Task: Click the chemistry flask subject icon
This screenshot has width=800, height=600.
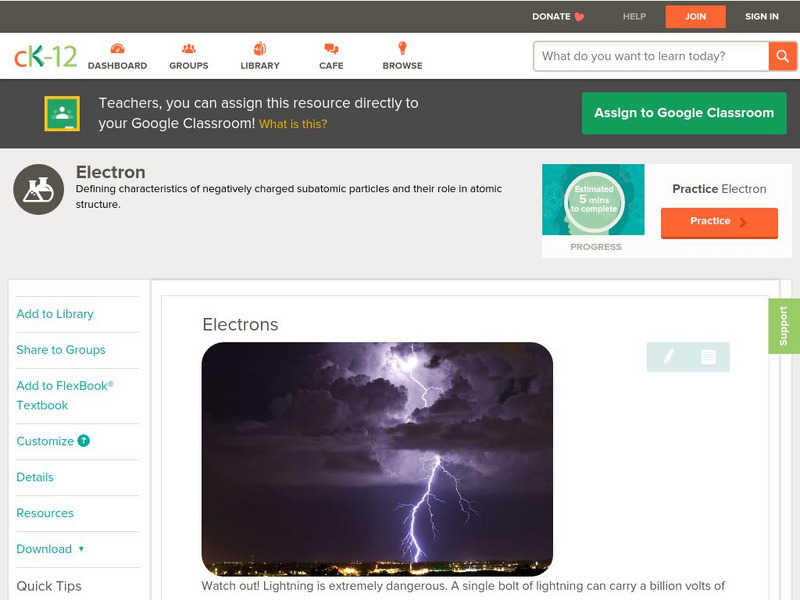Action: coord(38,189)
